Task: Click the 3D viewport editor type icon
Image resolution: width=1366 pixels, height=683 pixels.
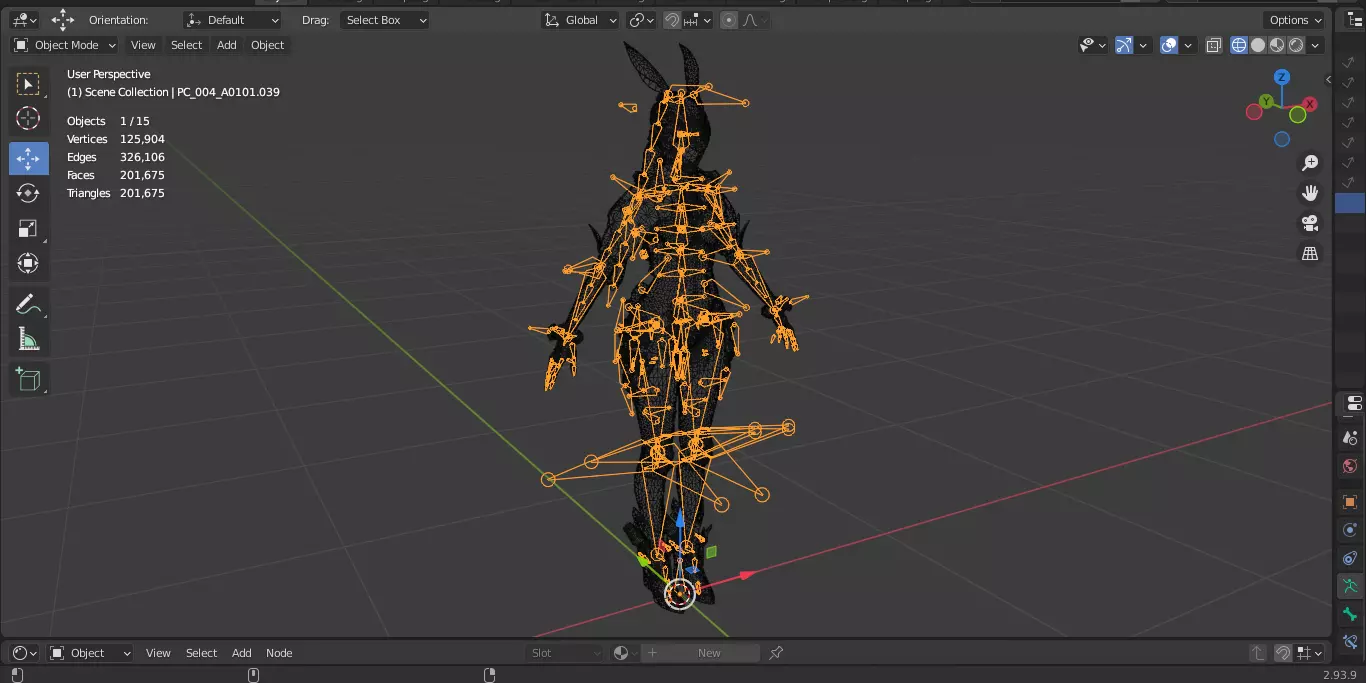Action: point(24,20)
